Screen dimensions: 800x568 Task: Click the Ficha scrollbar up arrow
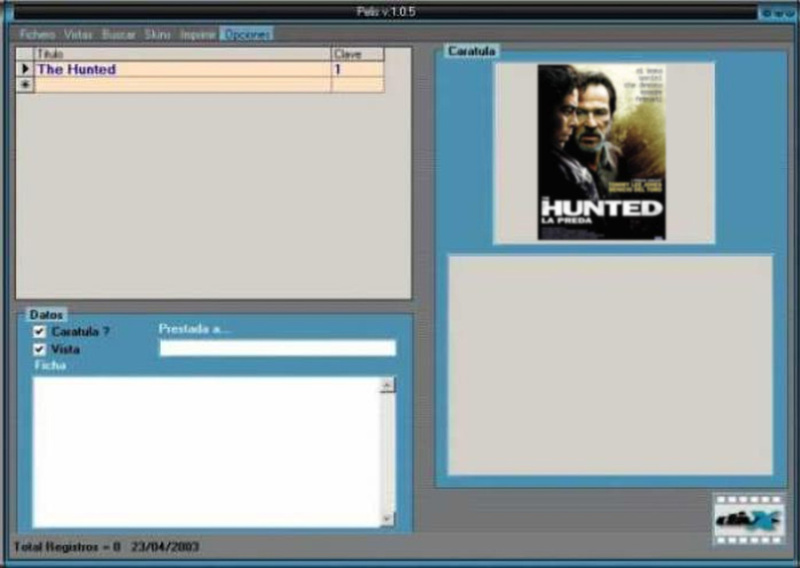(387, 385)
